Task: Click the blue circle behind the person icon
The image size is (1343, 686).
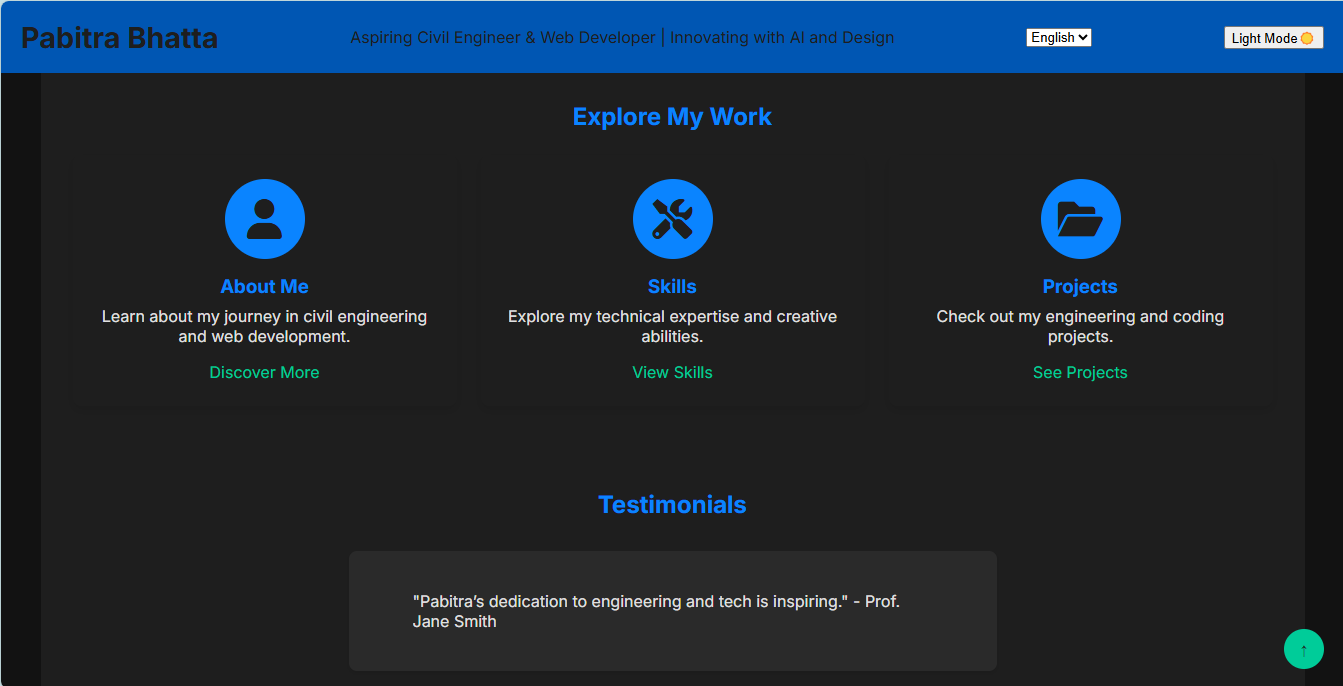Action: 264,218
